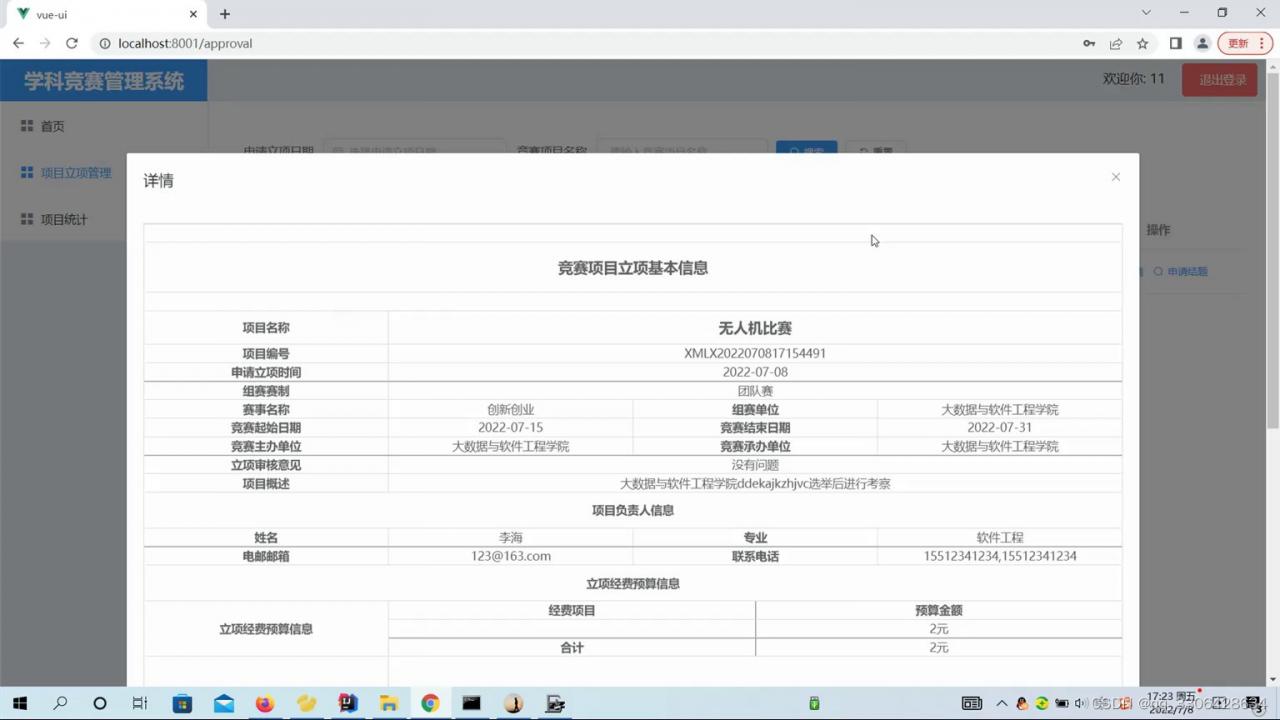Click project number XMLX2022070817154491
This screenshot has height=720, width=1280.
pos(755,353)
